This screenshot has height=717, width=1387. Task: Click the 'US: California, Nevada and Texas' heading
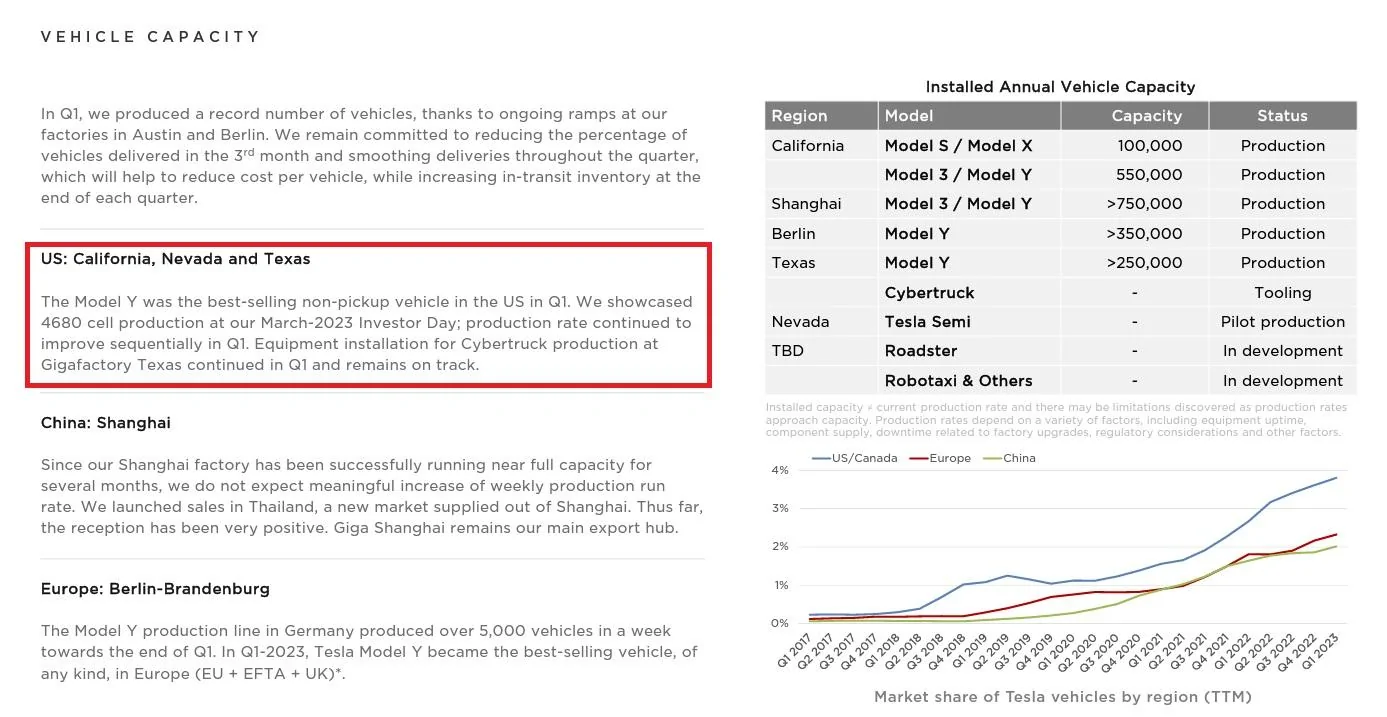tap(176, 259)
